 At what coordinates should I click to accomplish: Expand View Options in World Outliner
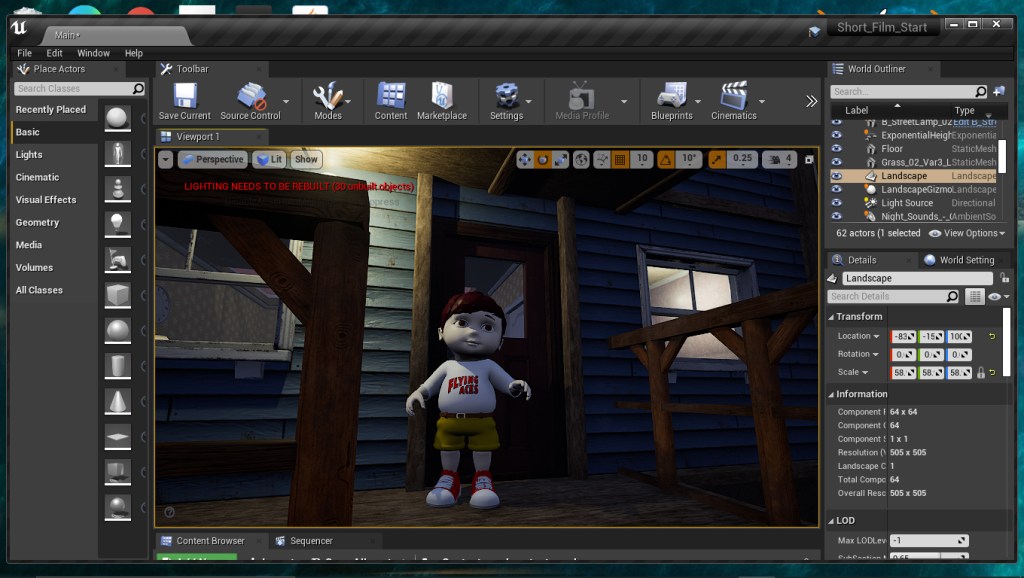point(968,233)
